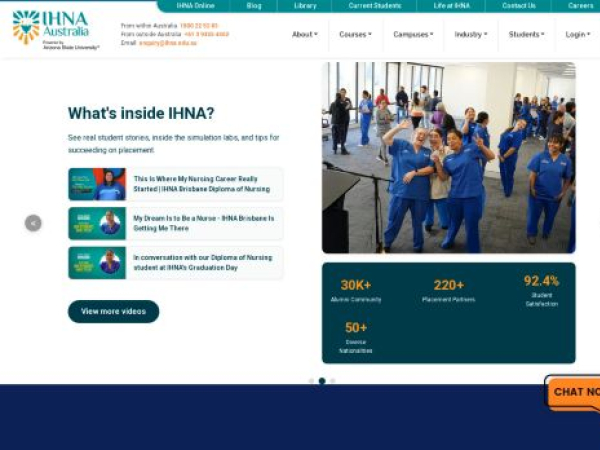Open 'This Is Where My Nursing Career Really Started' title
The image size is (600, 450).
pyautogui.click(x=202, y=184)
